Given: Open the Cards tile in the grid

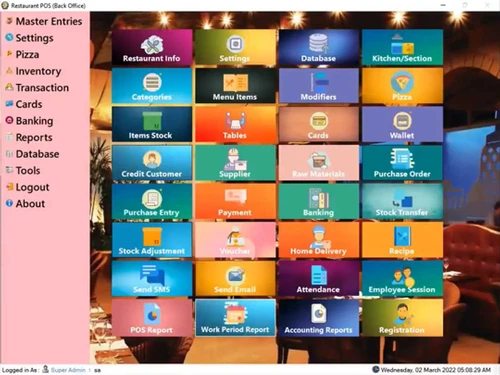Looking at the screenshot, I should pos(319,124).
